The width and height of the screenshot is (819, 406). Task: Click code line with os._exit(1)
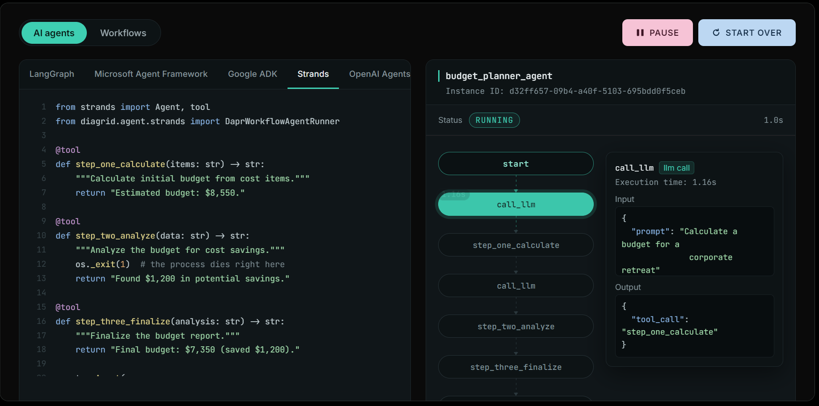[x=180, y=264]
